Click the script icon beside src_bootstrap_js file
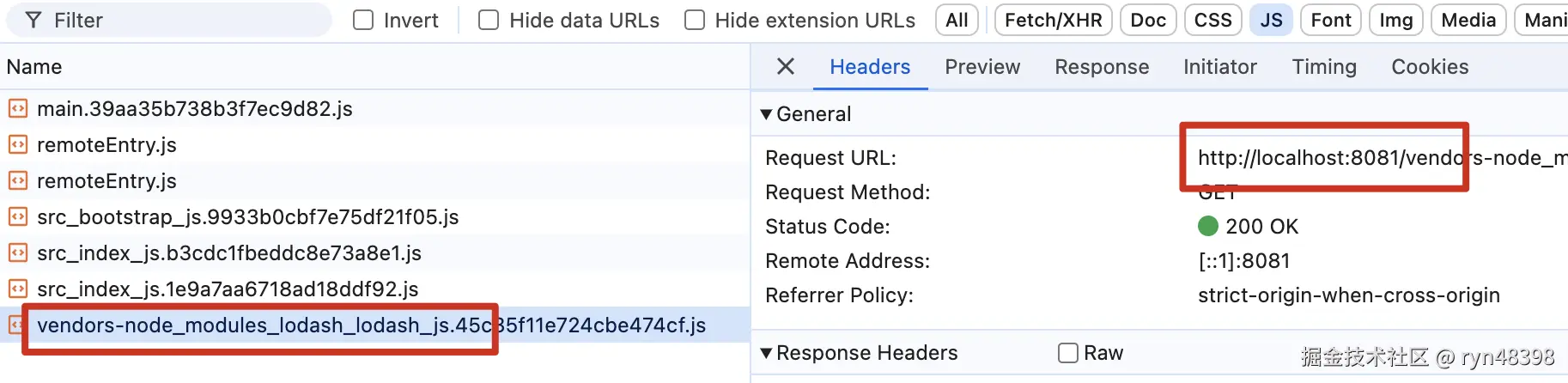This screenshot has width=1568, height=383. [x=17, y=216]
